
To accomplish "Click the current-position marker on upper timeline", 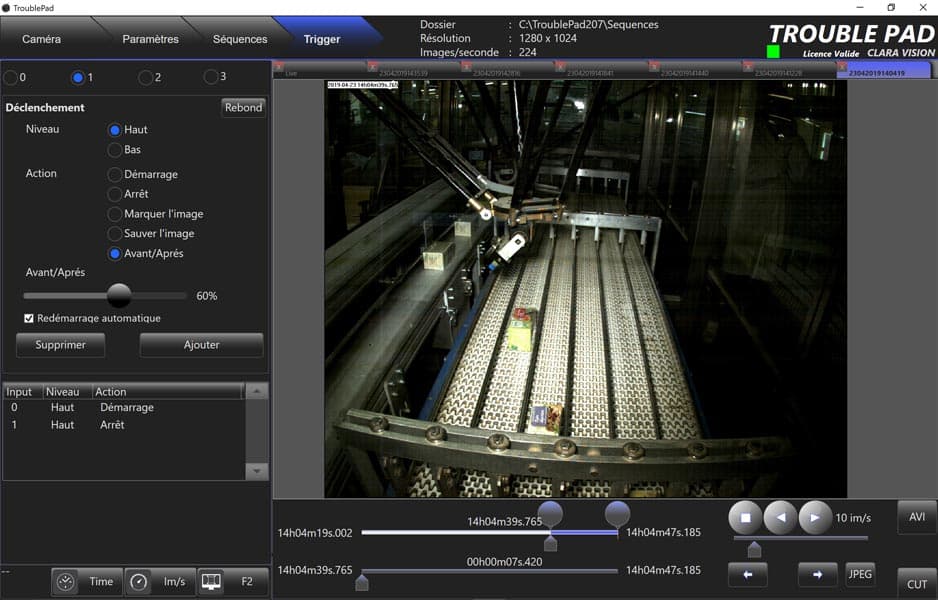I will (550, 543).
